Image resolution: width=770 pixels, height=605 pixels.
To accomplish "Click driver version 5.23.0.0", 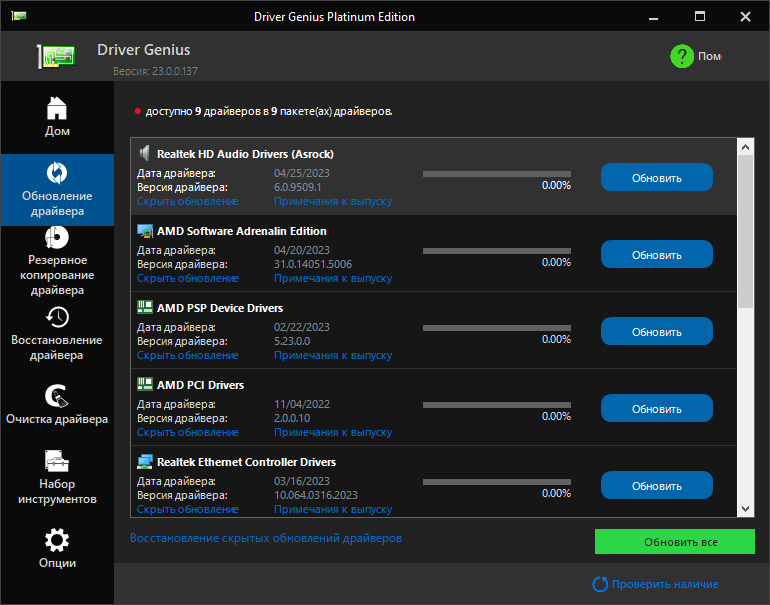I will point(292,341).
